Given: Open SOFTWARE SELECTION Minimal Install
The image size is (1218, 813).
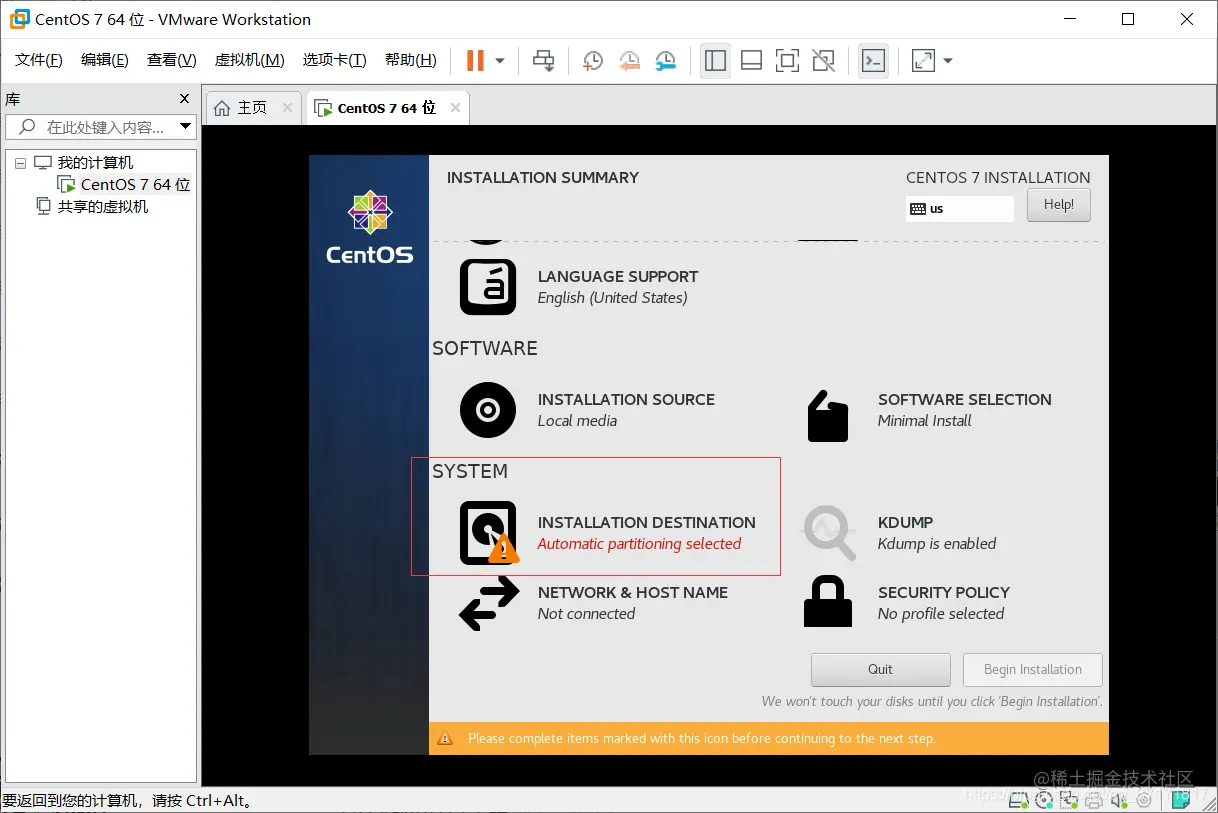Looking at the screenshot, I should (964, 410).
